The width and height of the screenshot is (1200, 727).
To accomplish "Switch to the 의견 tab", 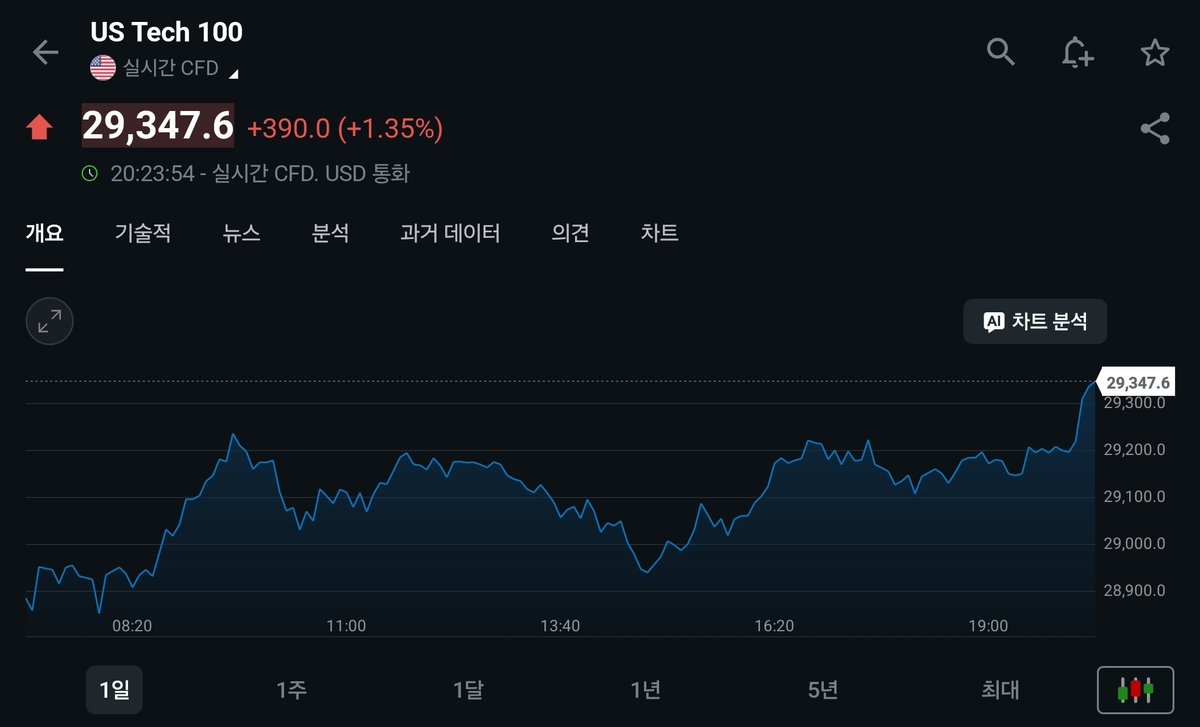I will pyautogui.click(x=571, y=233).
